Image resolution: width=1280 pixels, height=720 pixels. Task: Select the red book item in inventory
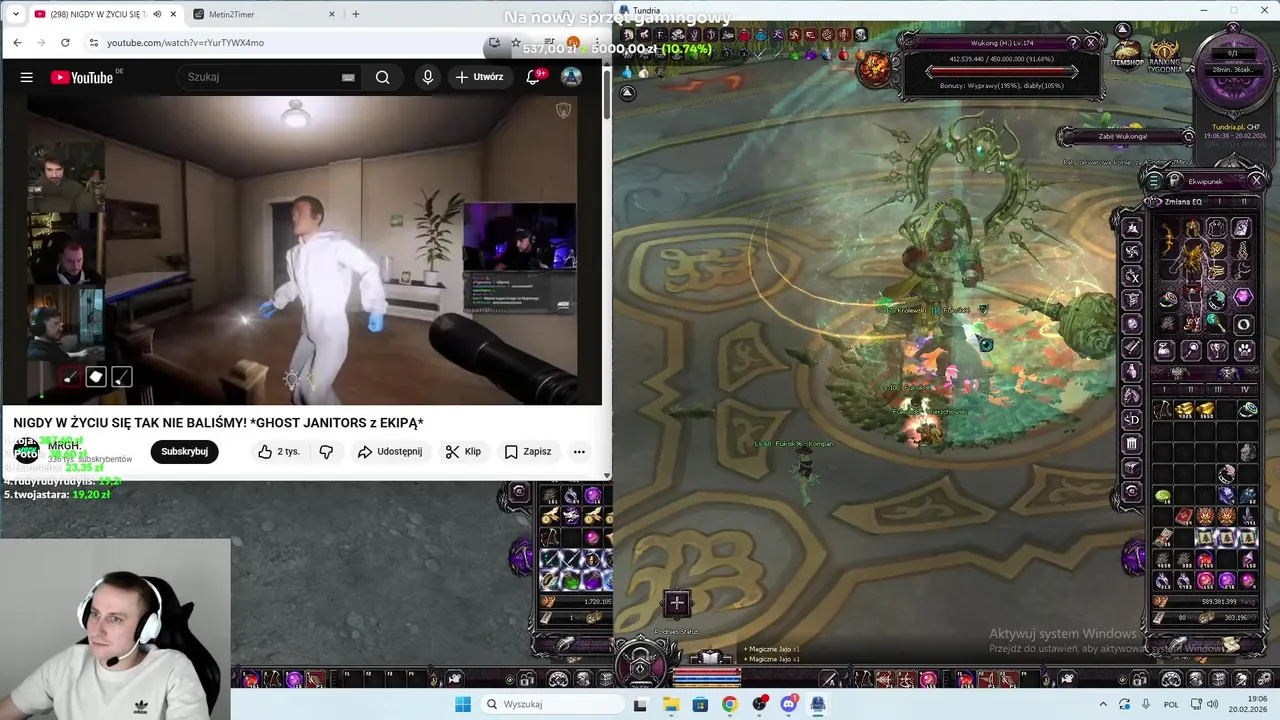[1184, 517]
